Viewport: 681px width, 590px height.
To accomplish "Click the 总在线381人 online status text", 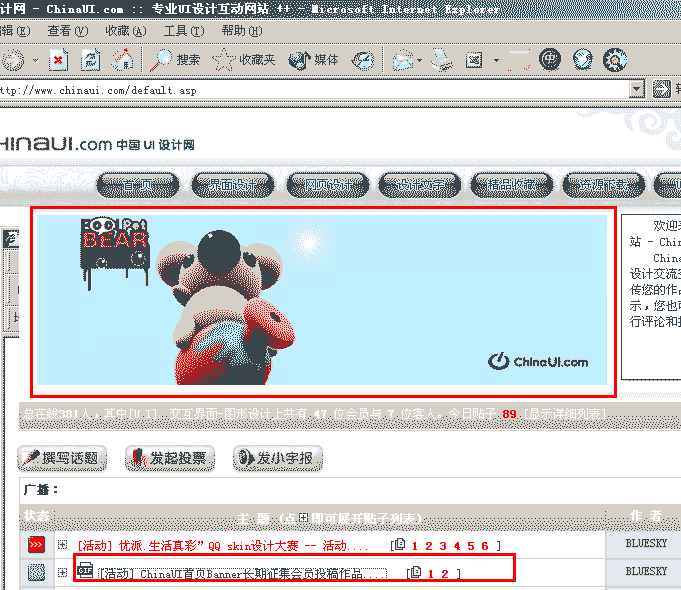I will [57, 414].
